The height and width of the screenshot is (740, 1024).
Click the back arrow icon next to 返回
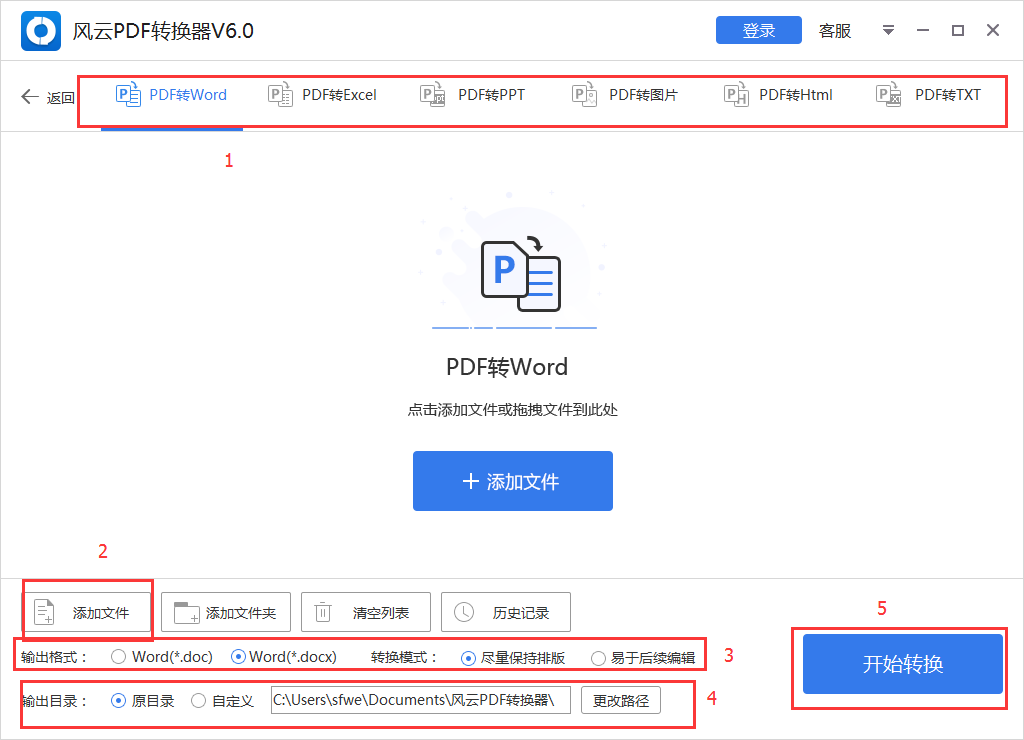30,97
